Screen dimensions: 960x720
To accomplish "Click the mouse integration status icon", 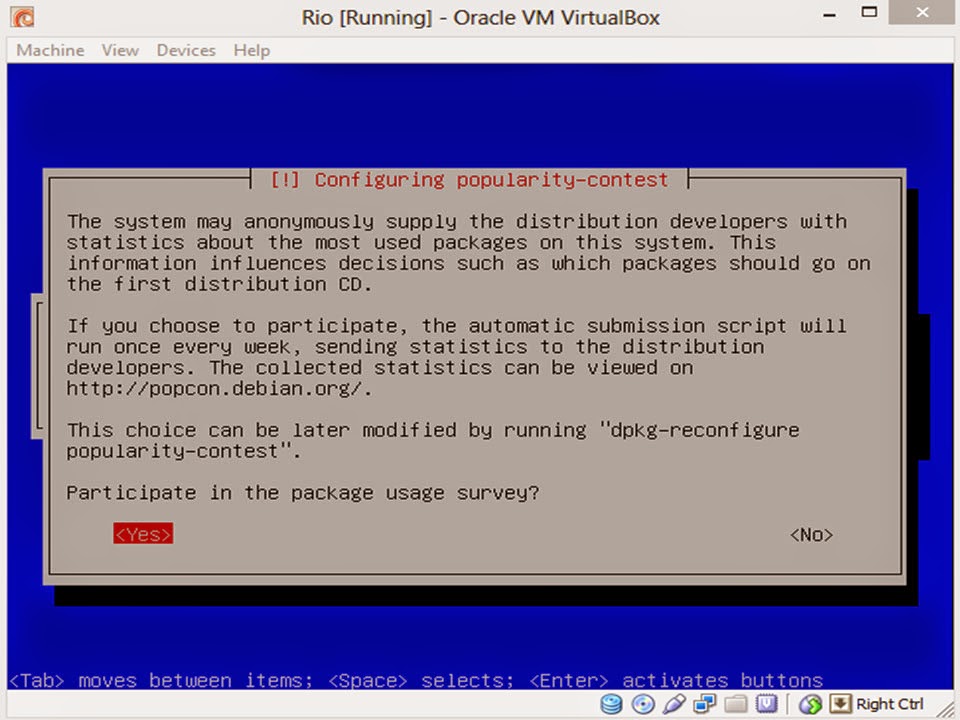I will point(810,704).
